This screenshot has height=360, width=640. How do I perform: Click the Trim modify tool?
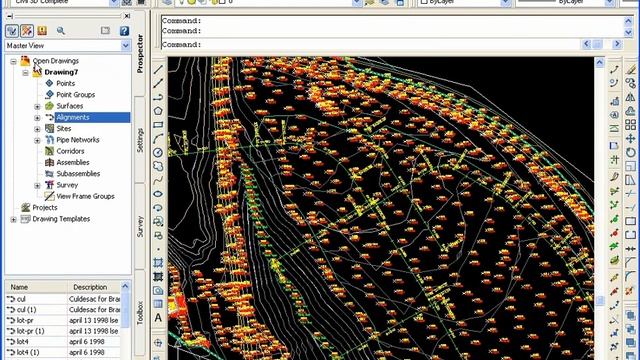631,194
